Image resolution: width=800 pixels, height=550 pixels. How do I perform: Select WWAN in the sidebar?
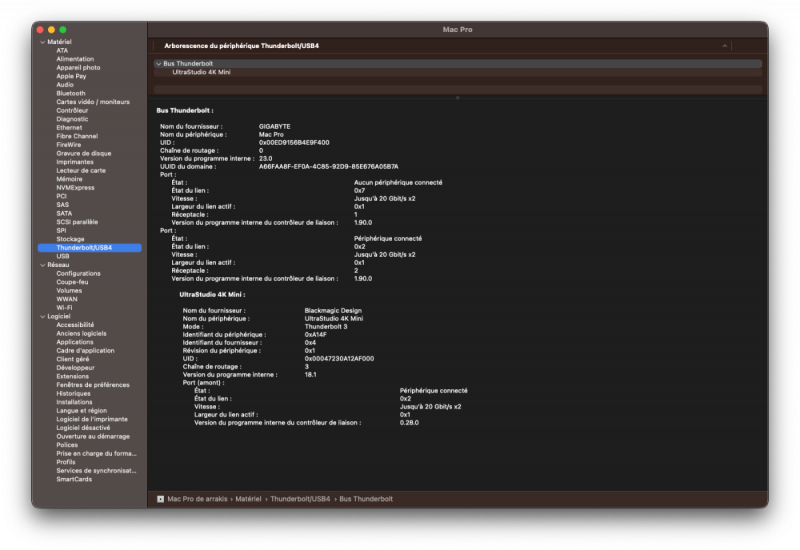[x=67, y=299]
